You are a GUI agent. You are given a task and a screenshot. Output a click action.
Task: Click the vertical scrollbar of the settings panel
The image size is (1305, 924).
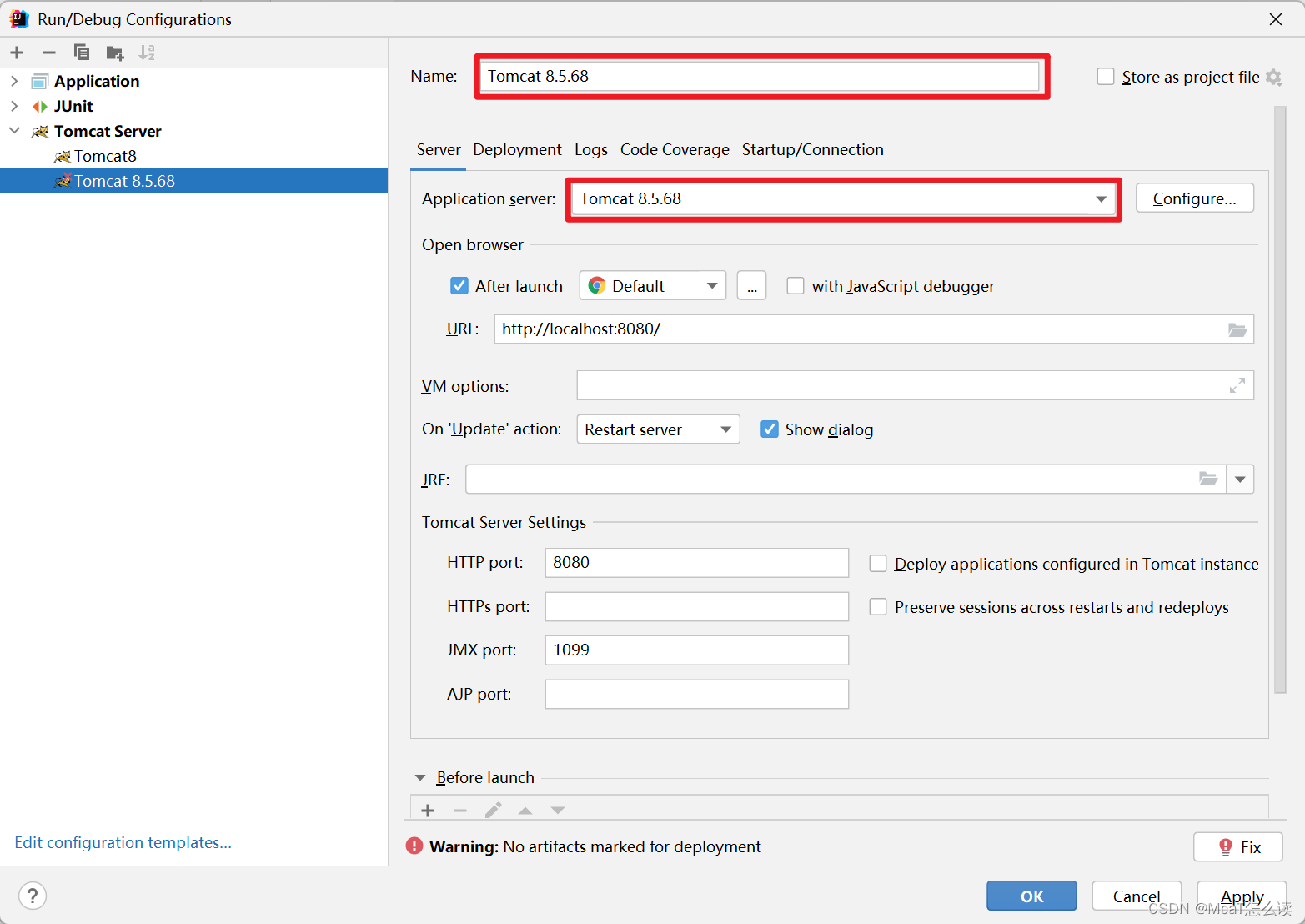tap(1280, 400)
